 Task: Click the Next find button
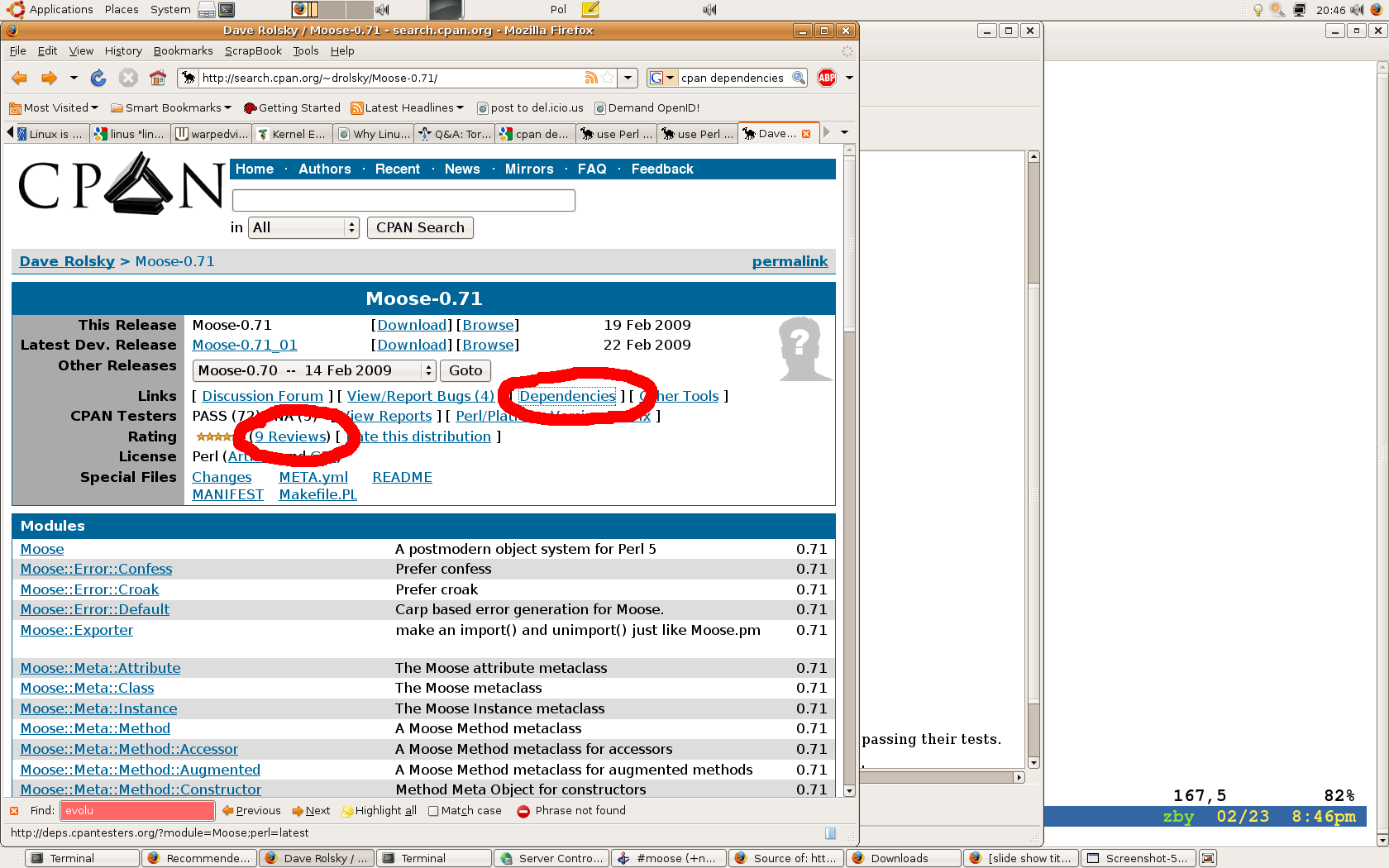311,811
